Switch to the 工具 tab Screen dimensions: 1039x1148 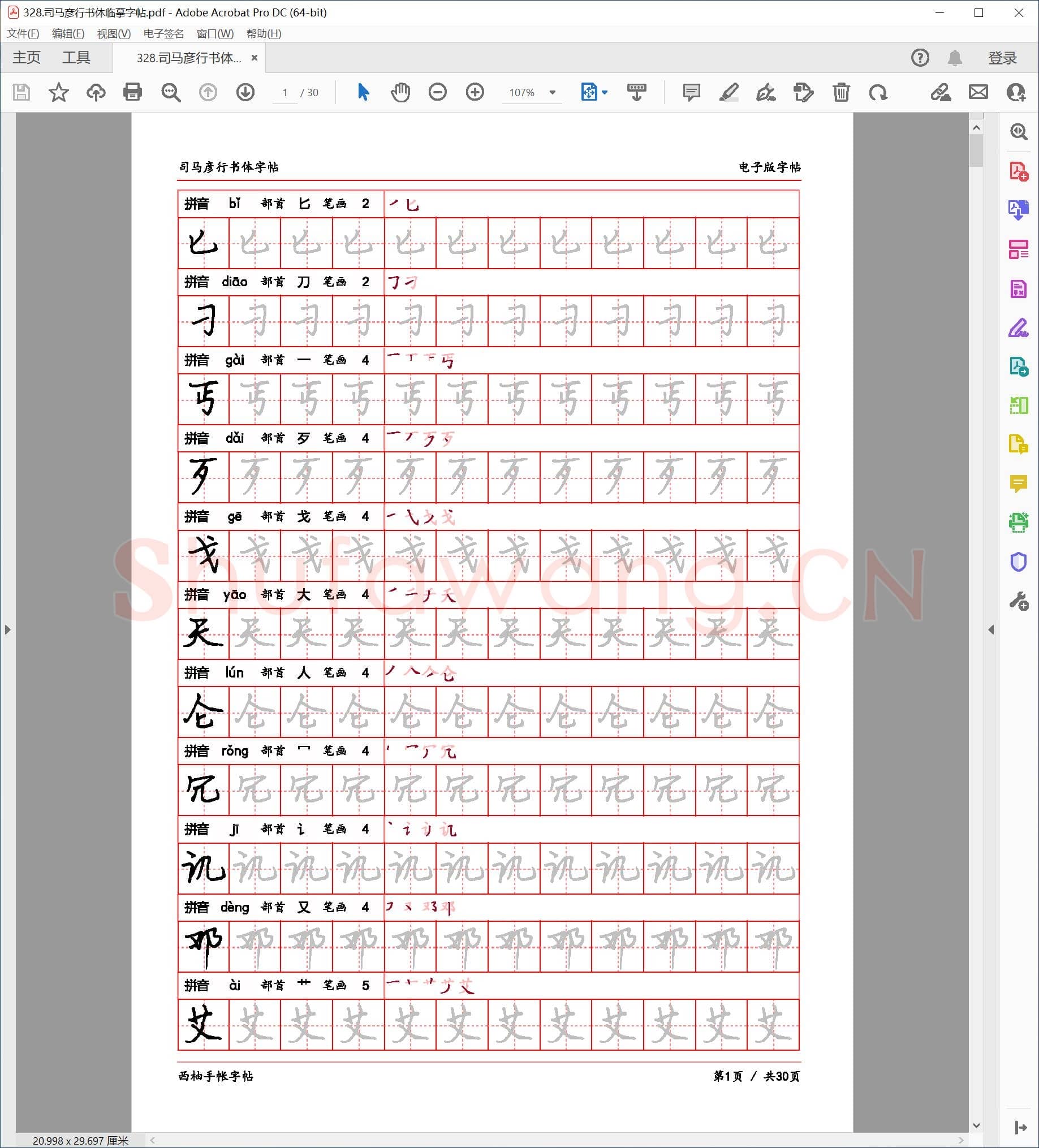tap(77, 57)
